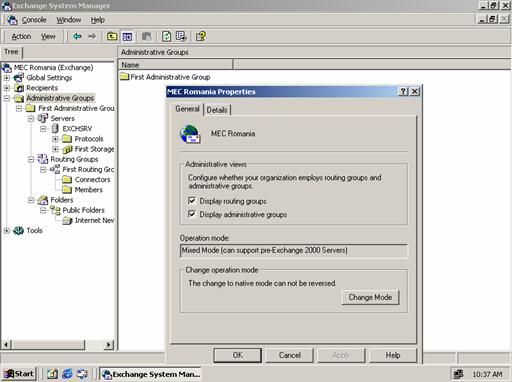Uncheck Display routing groups checkbox

[192, 201]
